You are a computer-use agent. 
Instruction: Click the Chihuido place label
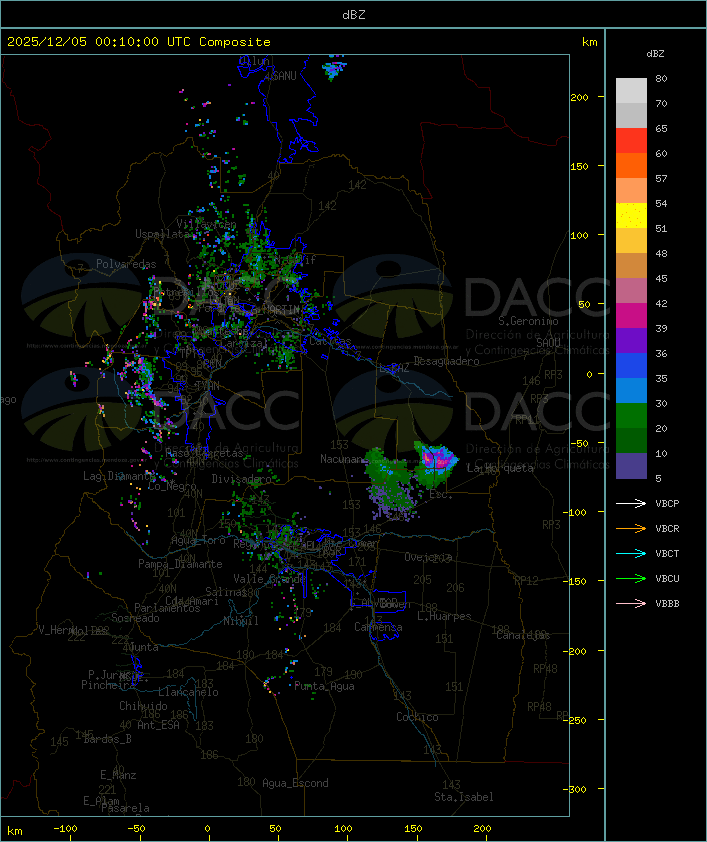[143, 706]
